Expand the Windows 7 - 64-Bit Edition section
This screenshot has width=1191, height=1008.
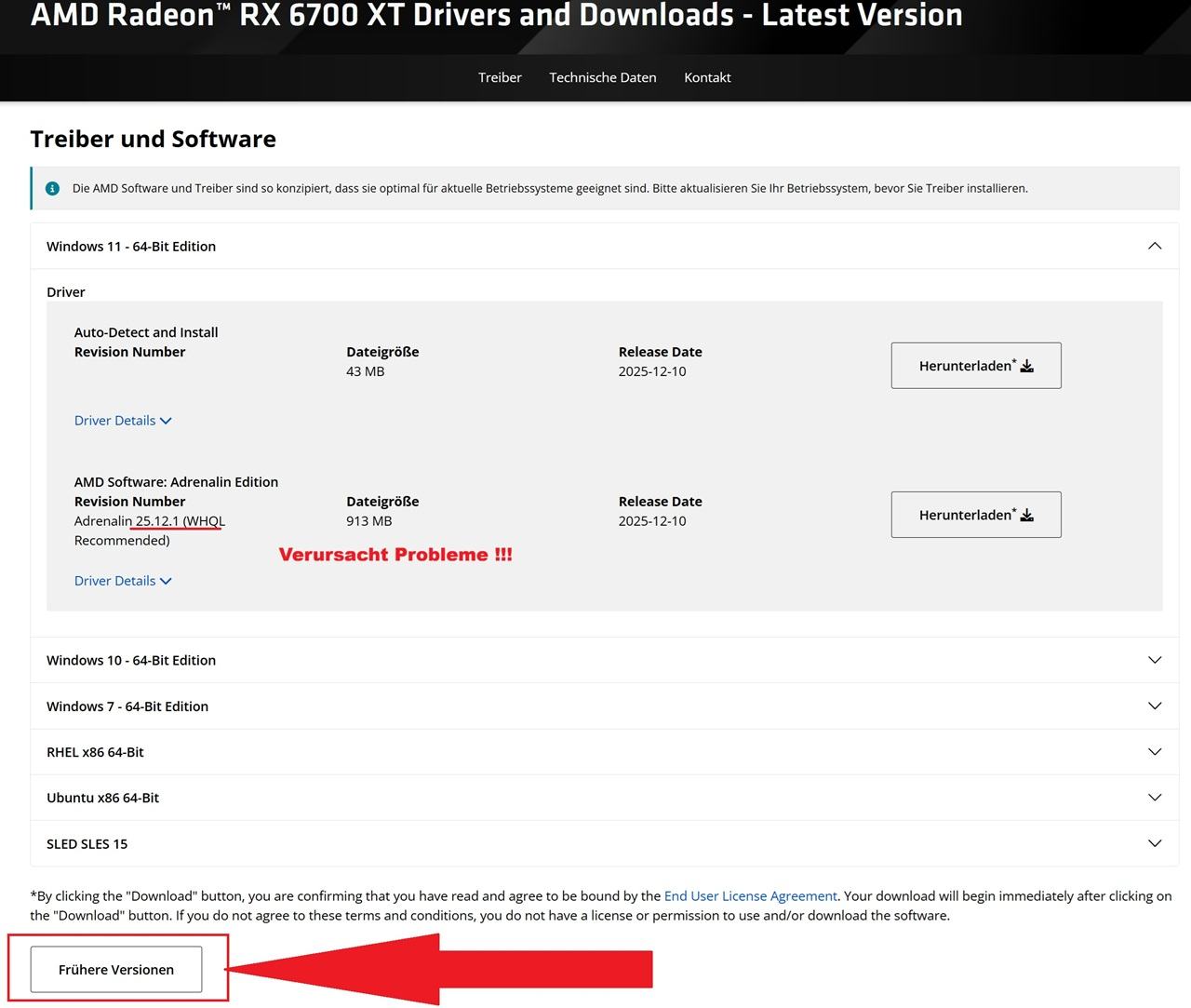(605, 706)
